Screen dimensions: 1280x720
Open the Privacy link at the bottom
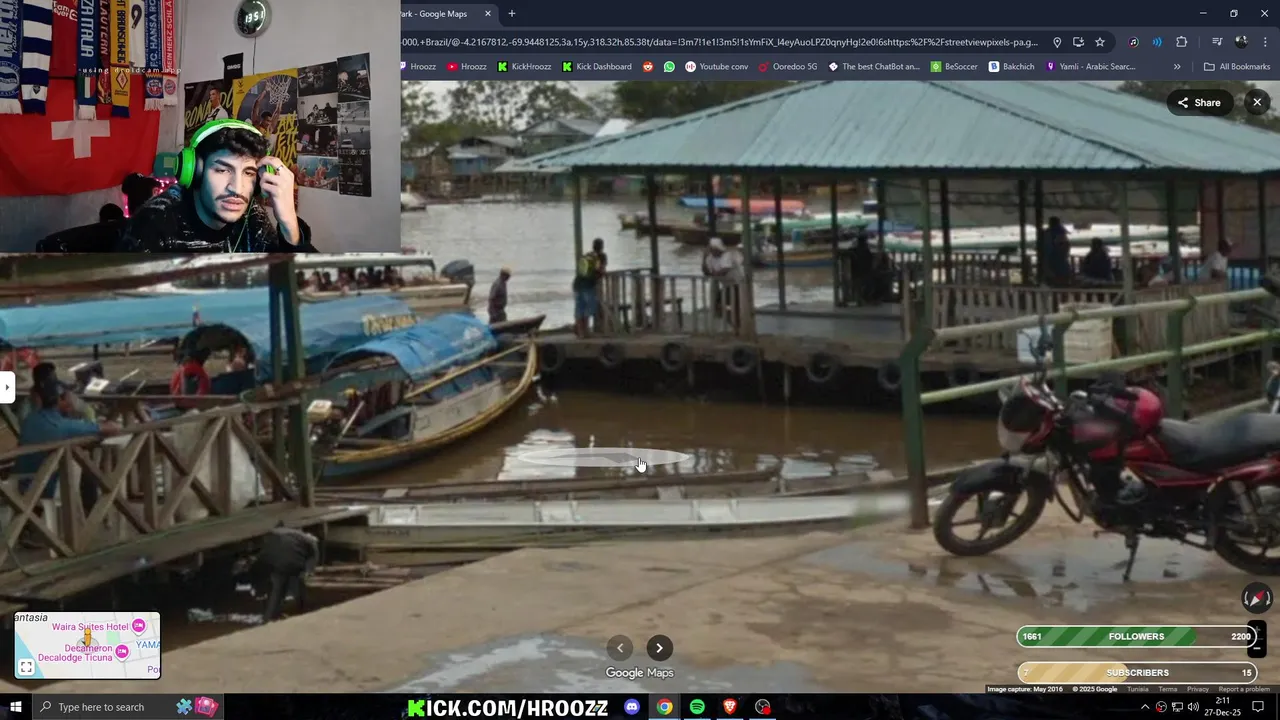(x=1198, y=689)
